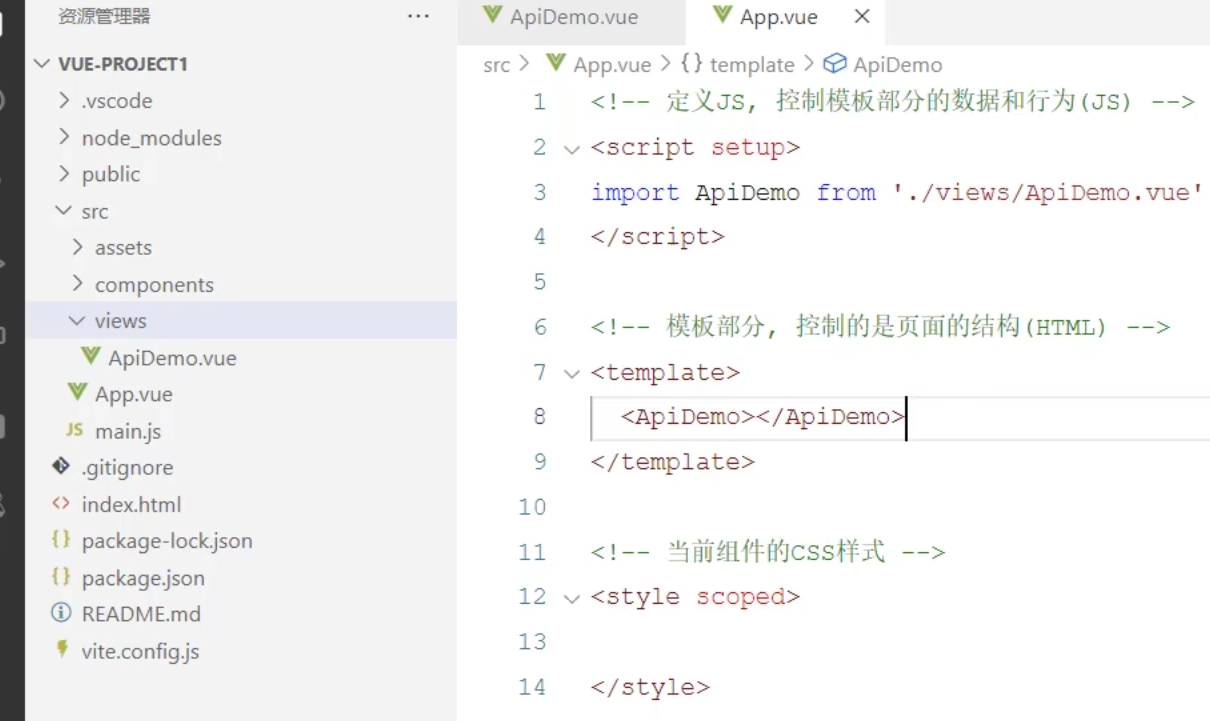This screenshot has width=1210, height=721.
Task: Expand the .vscode folder
Action: pyautogui.click(x=65, y=101)
